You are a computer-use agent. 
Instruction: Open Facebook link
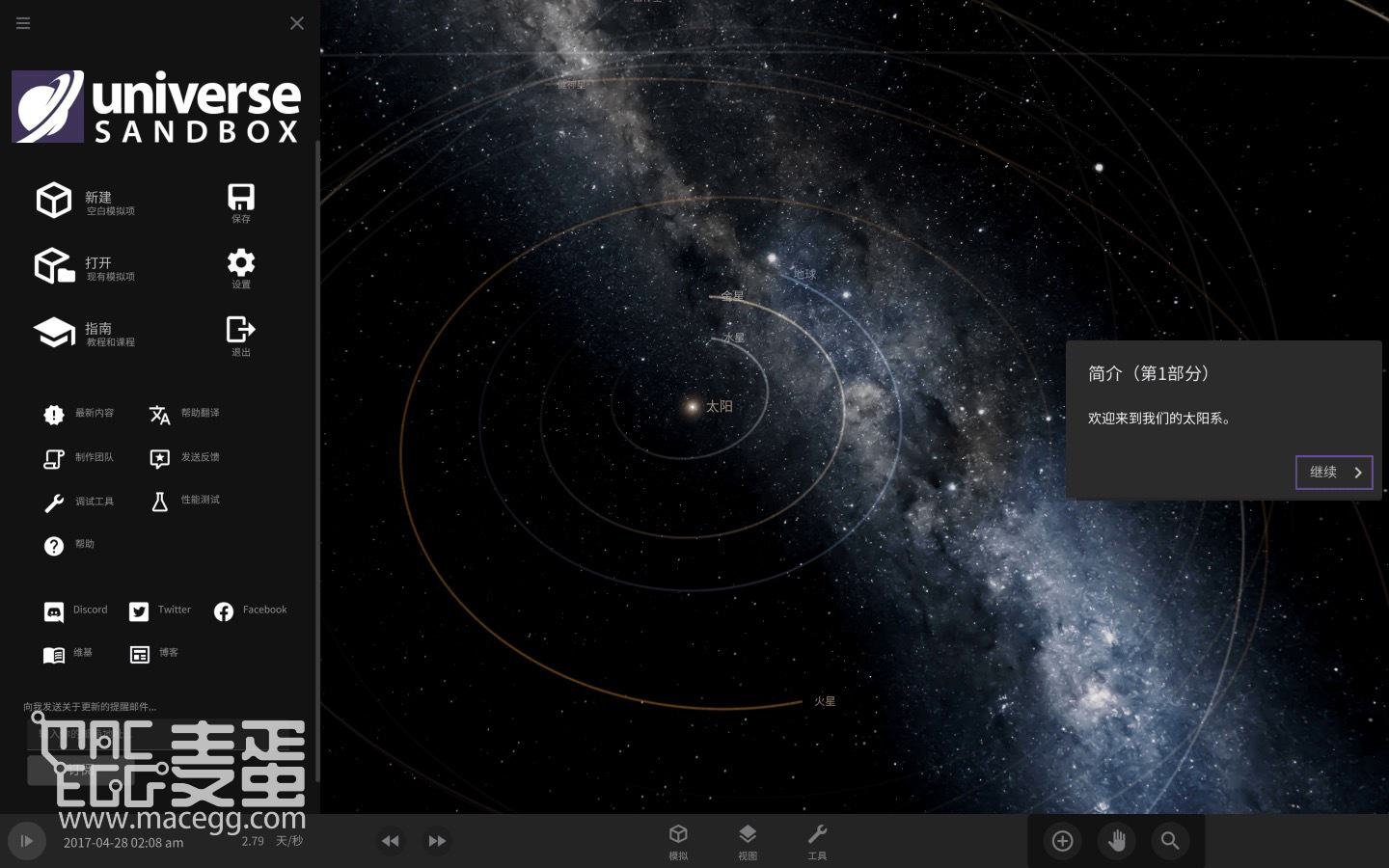250,611
